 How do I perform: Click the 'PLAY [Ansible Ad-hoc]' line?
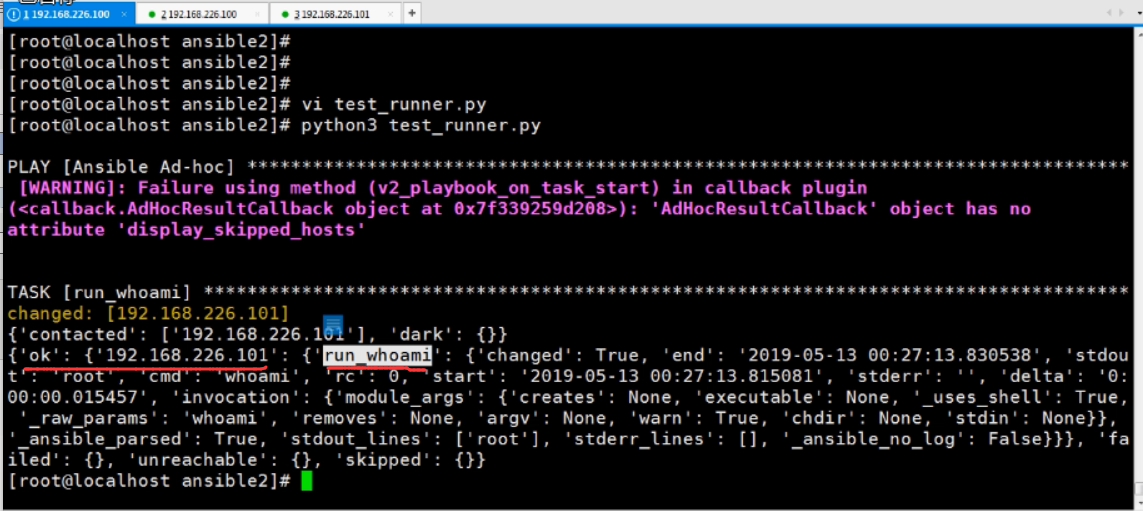point(568,167)
